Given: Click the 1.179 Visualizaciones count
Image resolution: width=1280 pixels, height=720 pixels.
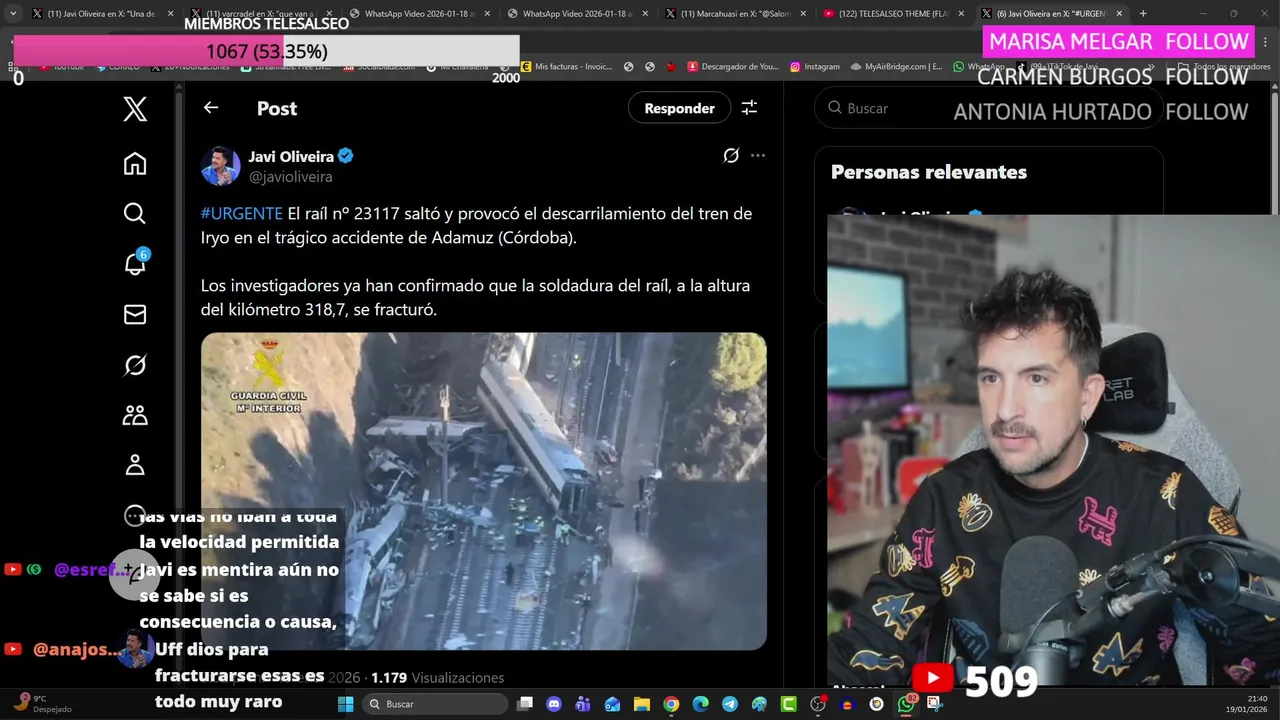Looking at the screenshot, I should 438,678.
